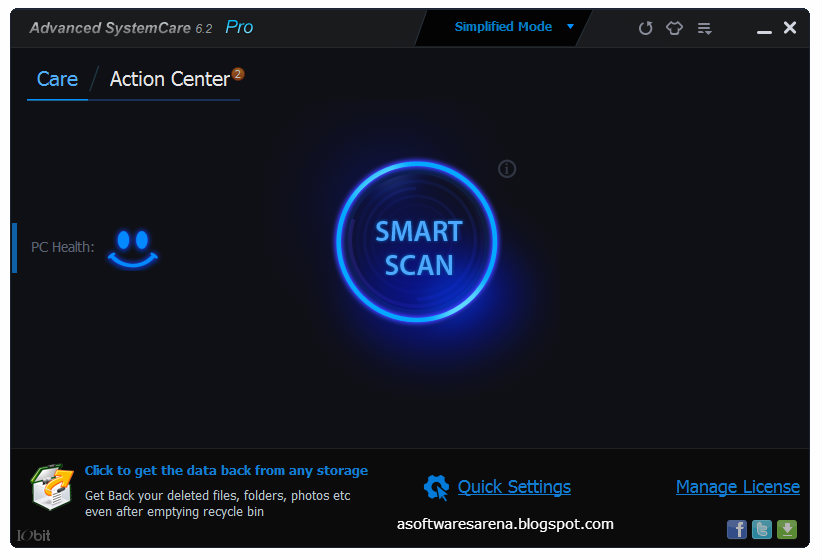The image size is (822, 560).
Task: Click the Quick Settings gear icon
Action: click(436, 487)
